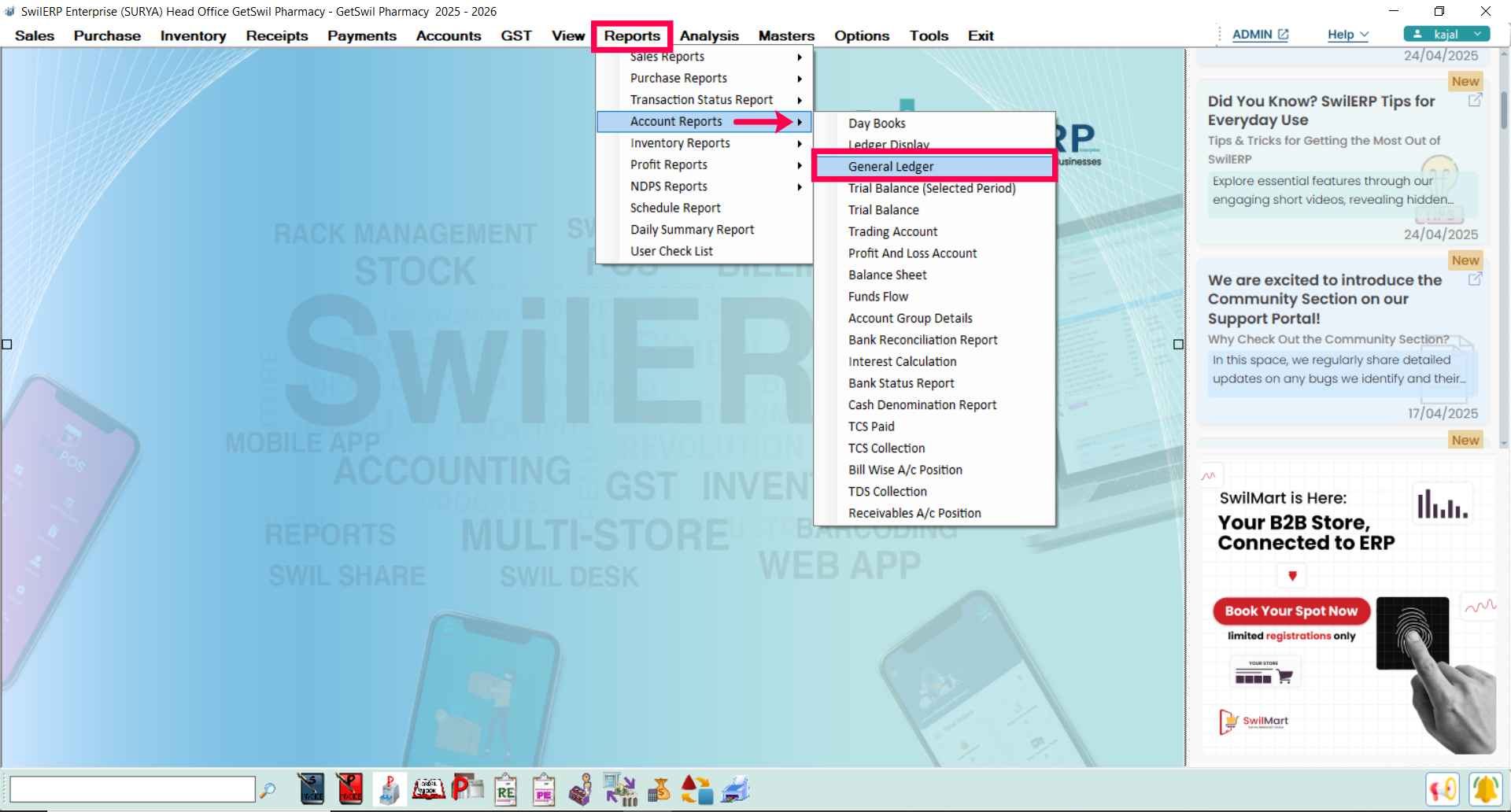Screen dimensions: 1511x812
Task: Open the Inventory menu
Action: click(x=193, y=35)
